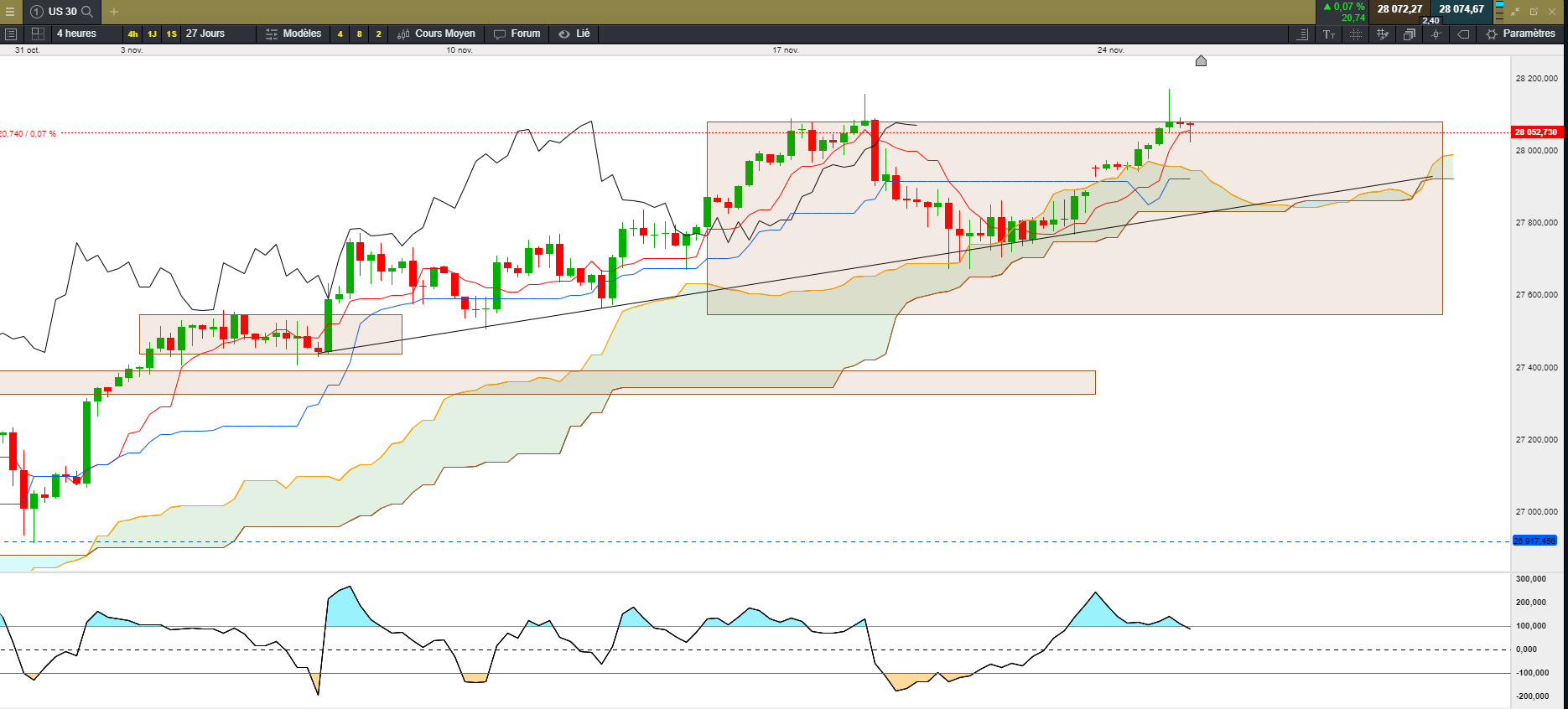Open the Modèles templates menu
Image resolution: width=1568 pixels, height=709 pixels.
tap(293, 34)
